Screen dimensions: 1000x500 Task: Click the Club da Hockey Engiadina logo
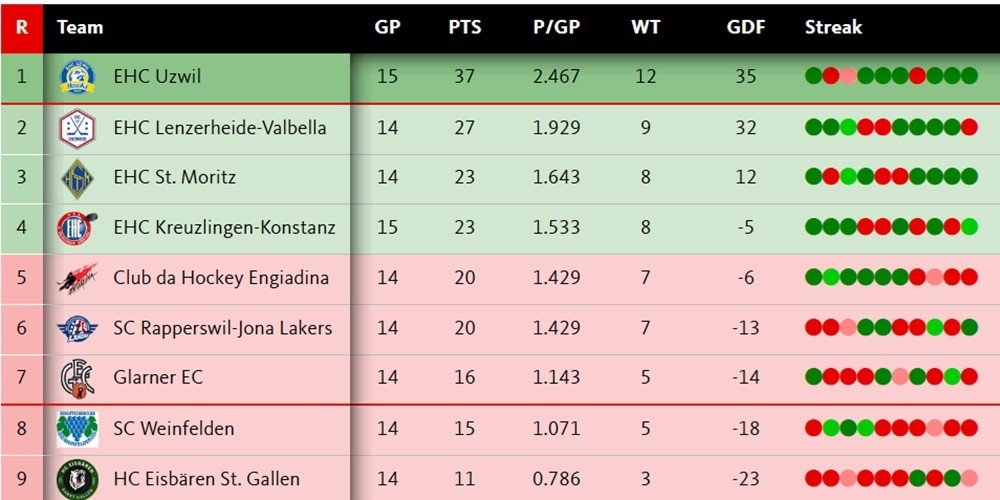pyautogui.click(x=77, y=278)
